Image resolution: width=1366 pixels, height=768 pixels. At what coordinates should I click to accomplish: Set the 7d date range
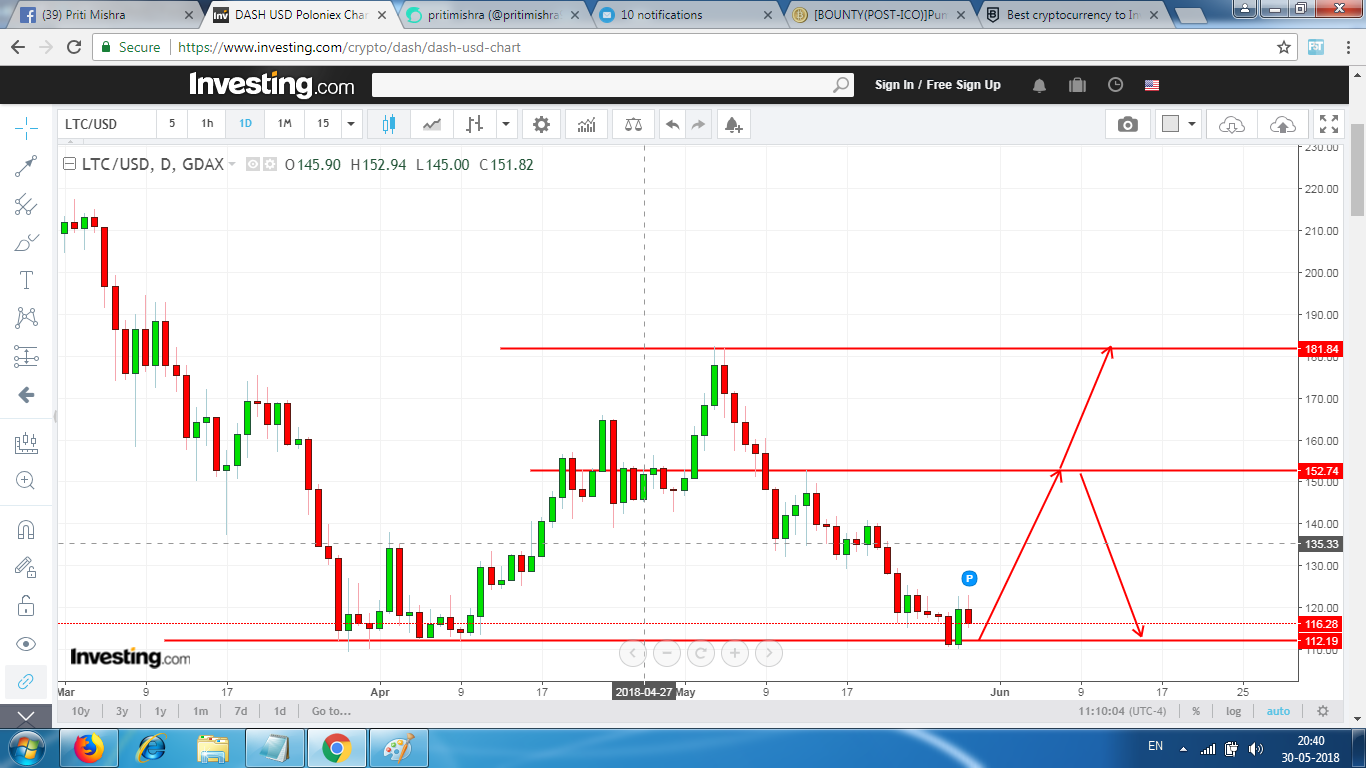click(x=240, y=711)
